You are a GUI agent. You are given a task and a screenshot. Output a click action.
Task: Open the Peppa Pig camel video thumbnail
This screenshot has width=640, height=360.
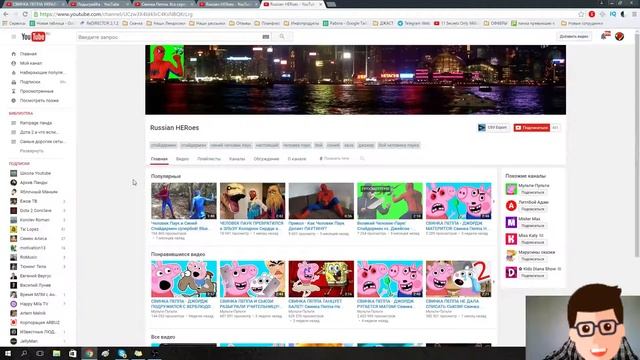(x=184, y=279)
